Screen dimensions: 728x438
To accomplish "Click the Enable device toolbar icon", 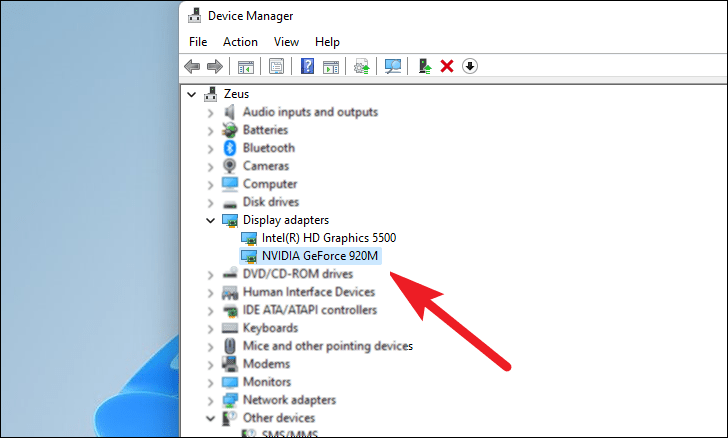I will click(425, 66).
